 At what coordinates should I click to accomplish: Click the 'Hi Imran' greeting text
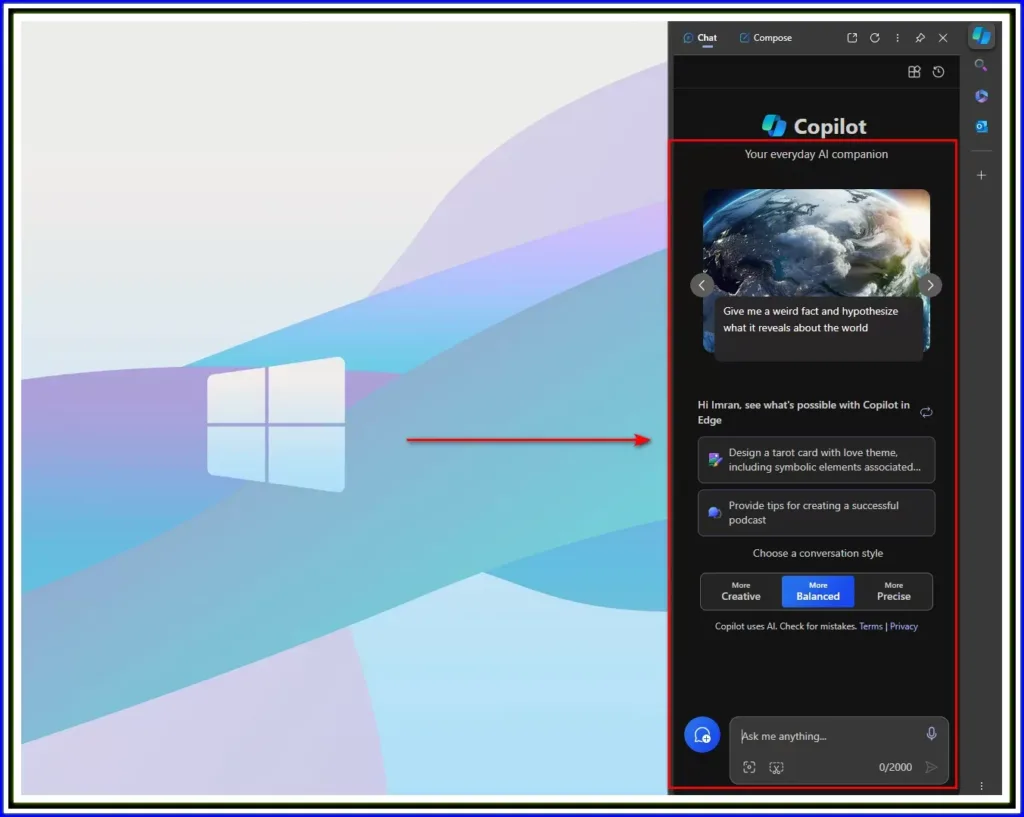point(803,412)
